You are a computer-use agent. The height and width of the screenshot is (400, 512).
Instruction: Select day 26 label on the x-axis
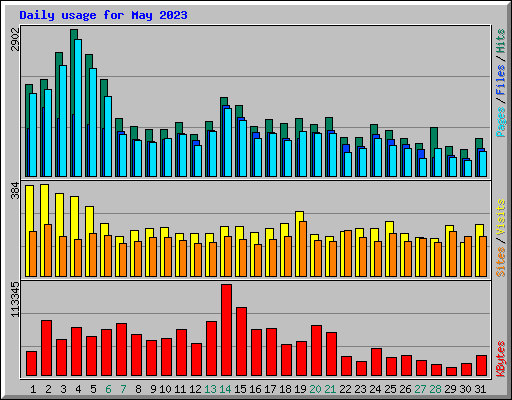pyautogui.click(x=405, y=389)
